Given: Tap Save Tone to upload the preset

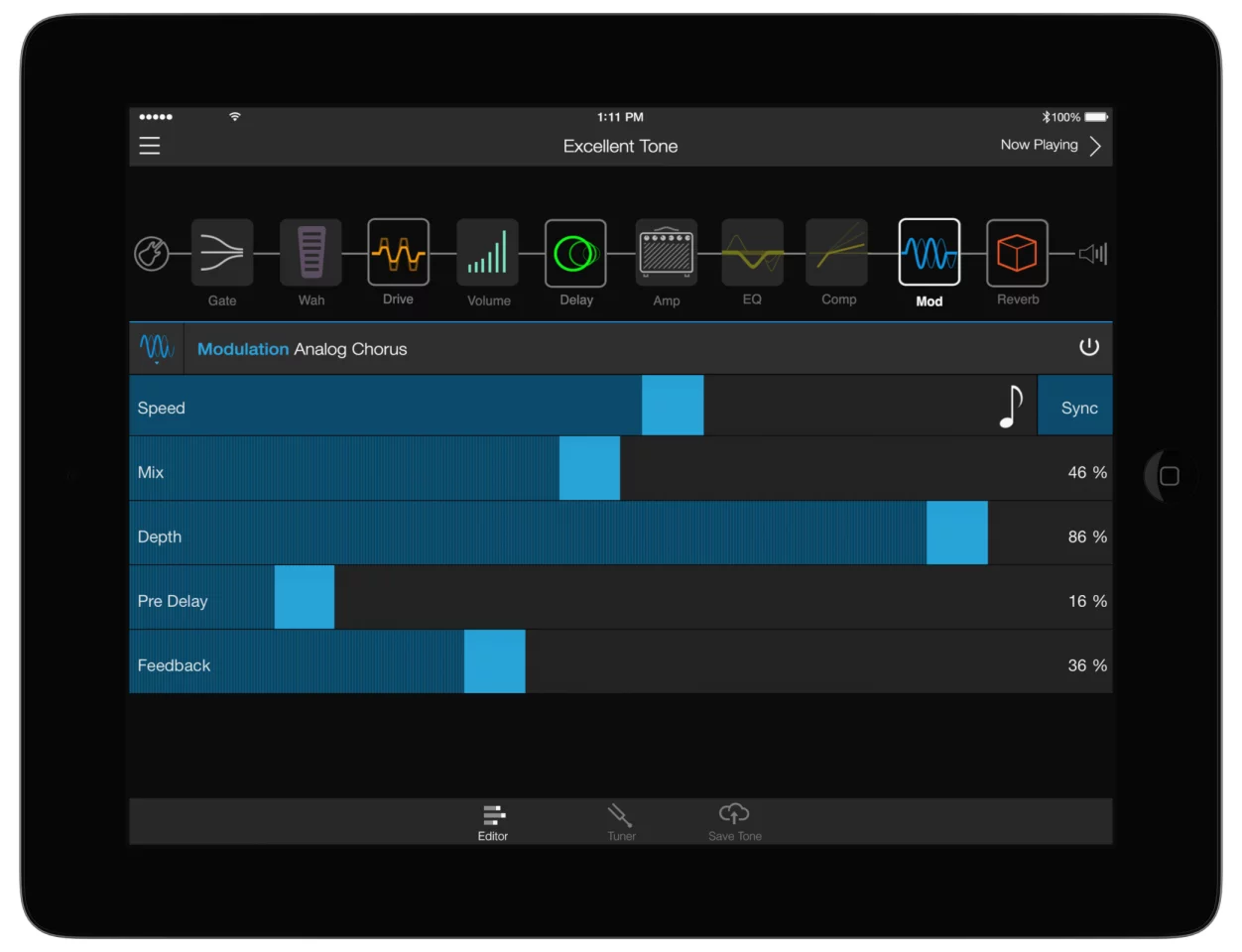Looking at the screenshot, I should (733, 822).
